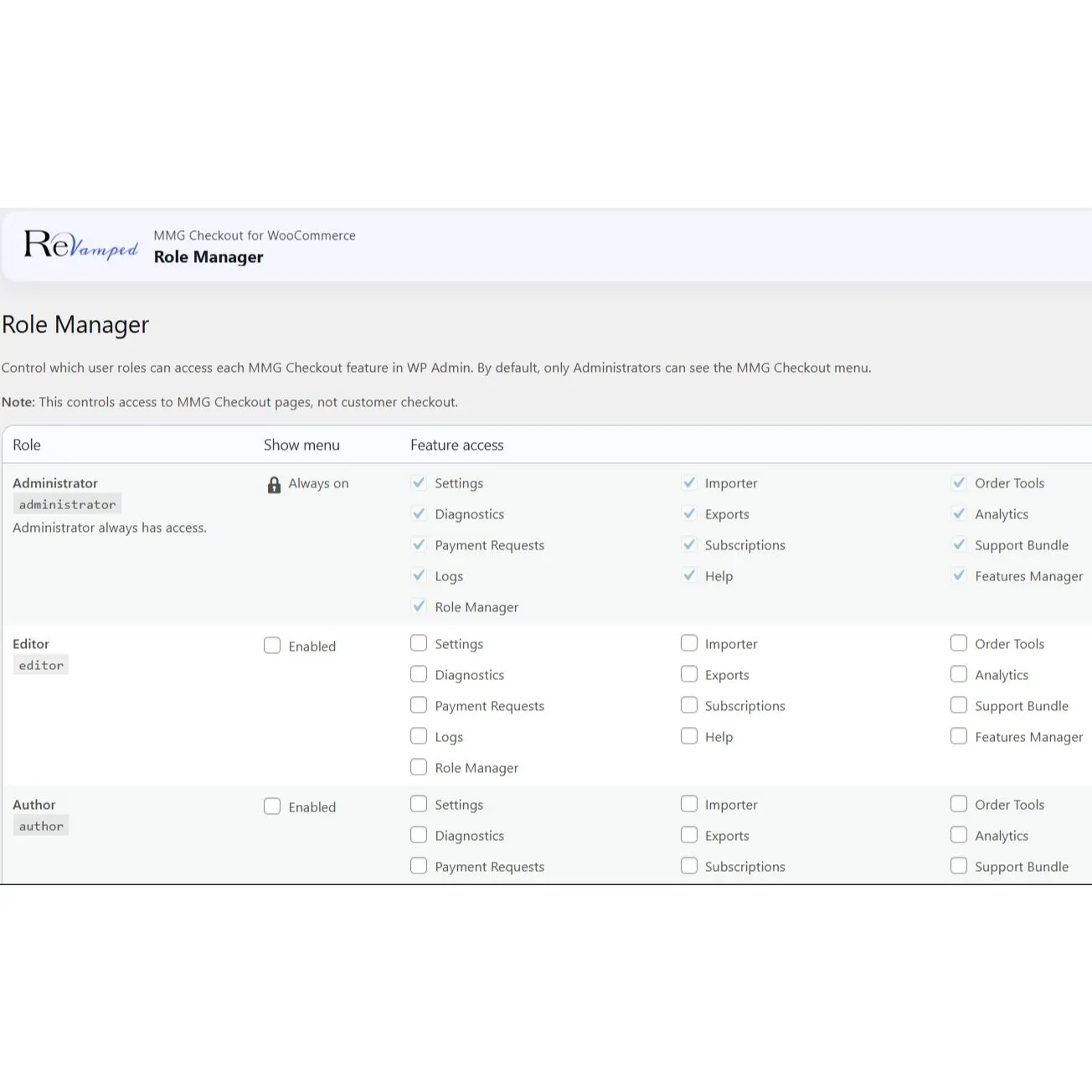Enable Analytics for Editor role
This screenshot has height=1092, width=1092.
pos(959,674)
